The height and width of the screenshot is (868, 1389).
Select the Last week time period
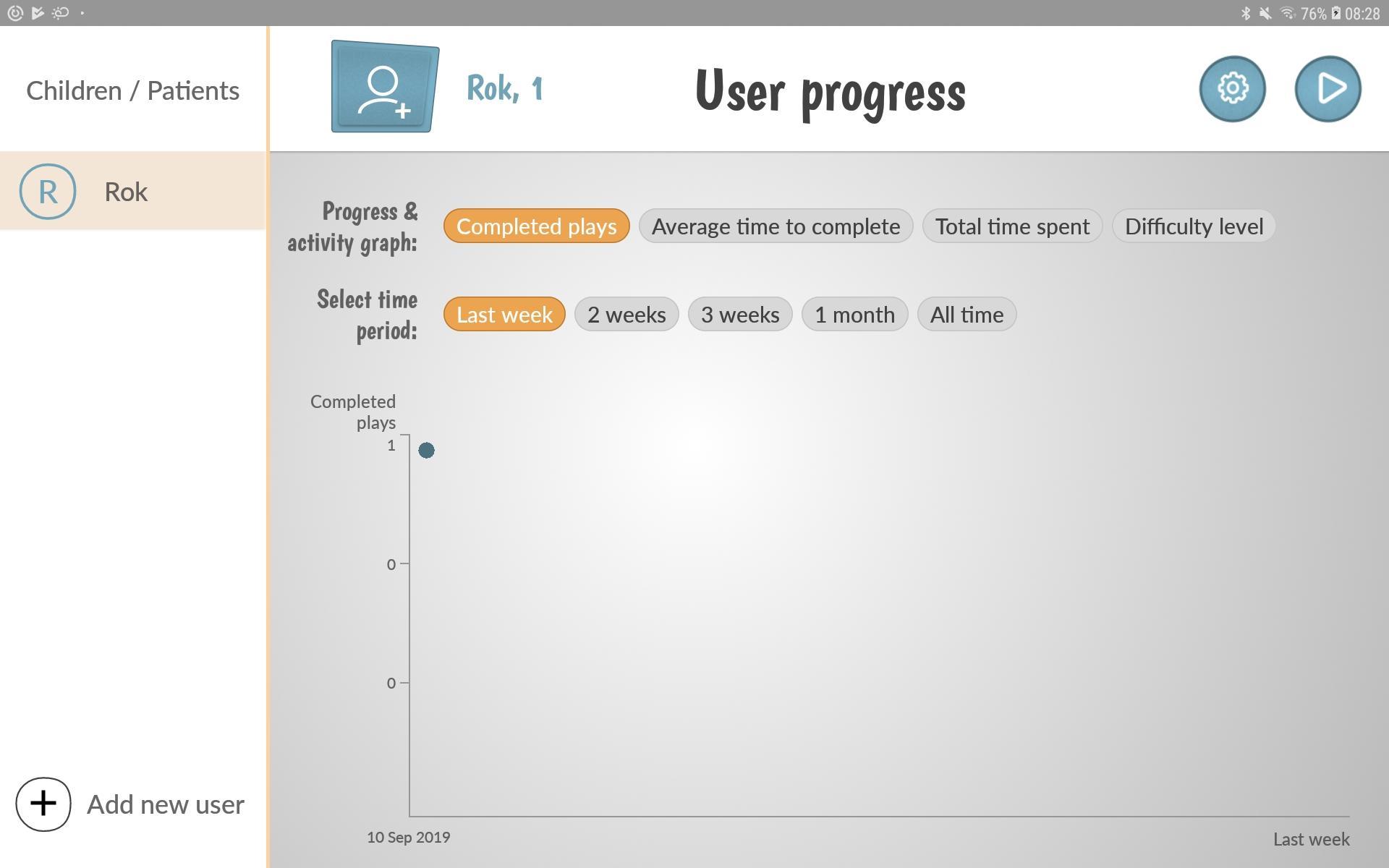pyautogui.click(x=504, y=314)
